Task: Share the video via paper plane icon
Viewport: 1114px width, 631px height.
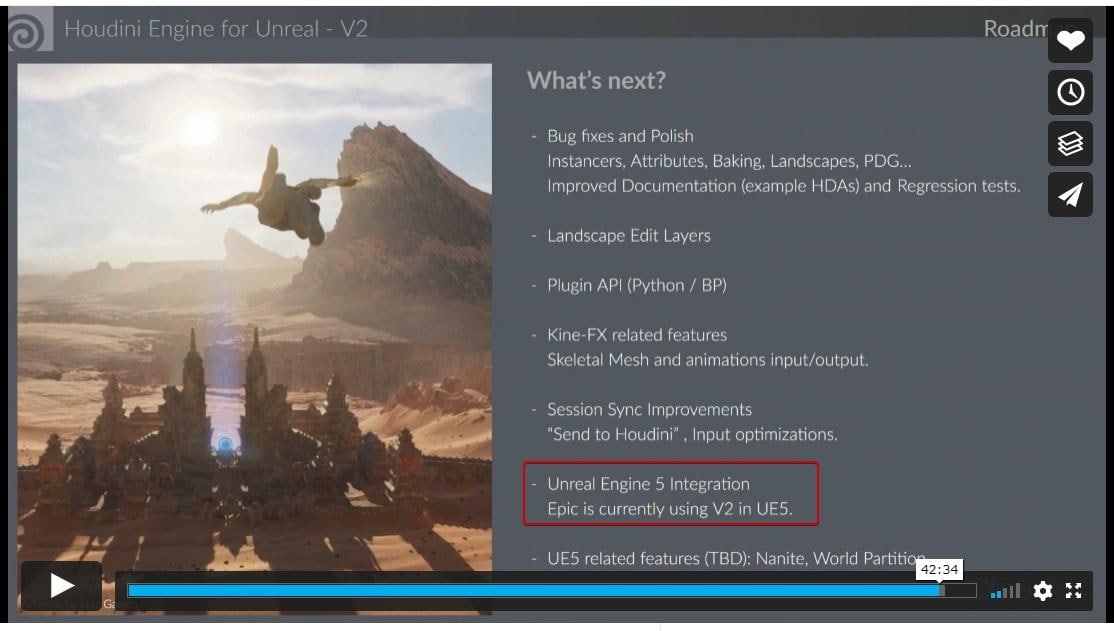Action: tap(1070, 195)
